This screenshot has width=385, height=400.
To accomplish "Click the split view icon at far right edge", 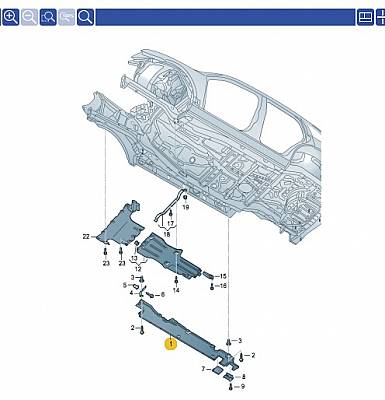I will (380, 17).
